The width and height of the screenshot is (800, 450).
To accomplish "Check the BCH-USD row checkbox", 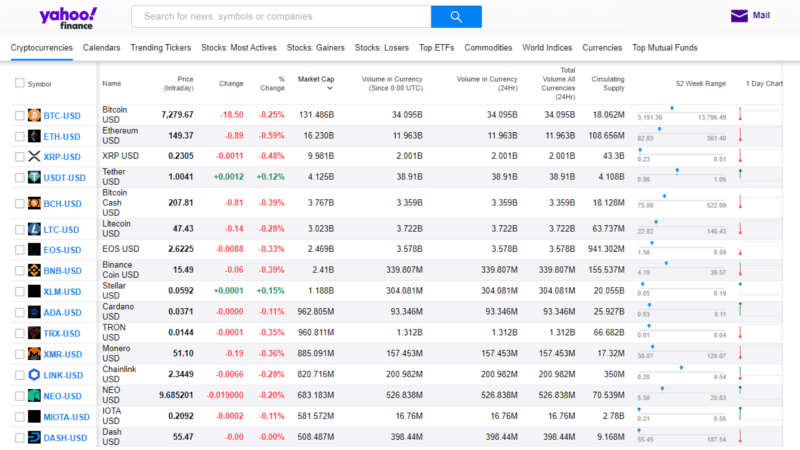I will [19, 204].
